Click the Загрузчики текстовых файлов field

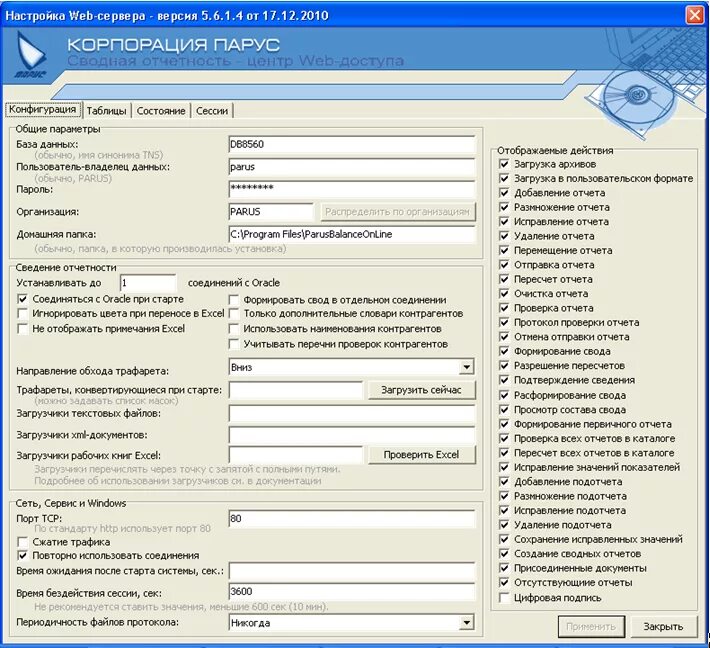tap(352, 414)
